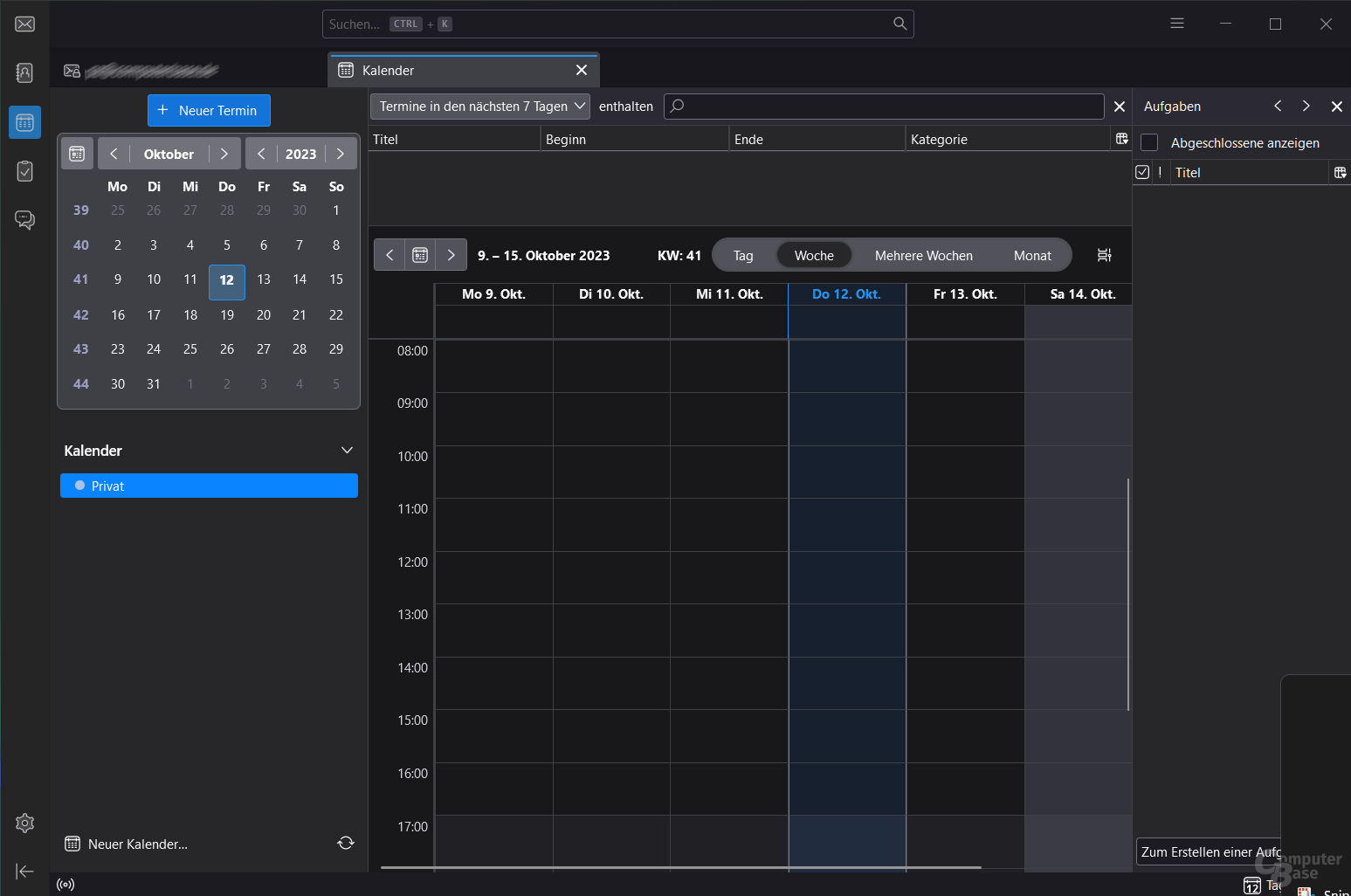Open the Tasks space in the sidebar
1351x896 pixels.
[x=24, y=171]
